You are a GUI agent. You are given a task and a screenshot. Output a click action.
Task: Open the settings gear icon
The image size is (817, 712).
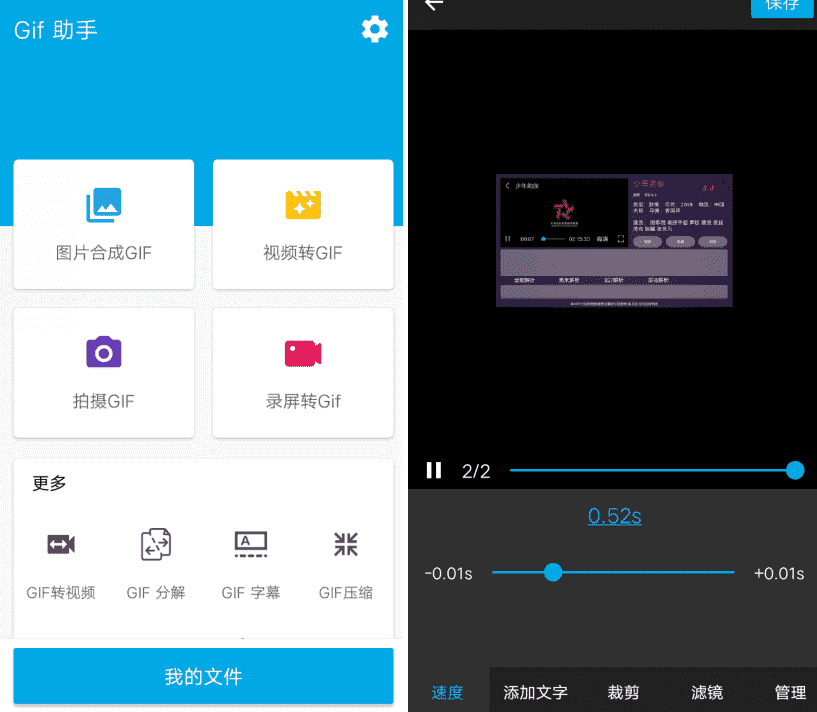374,29
